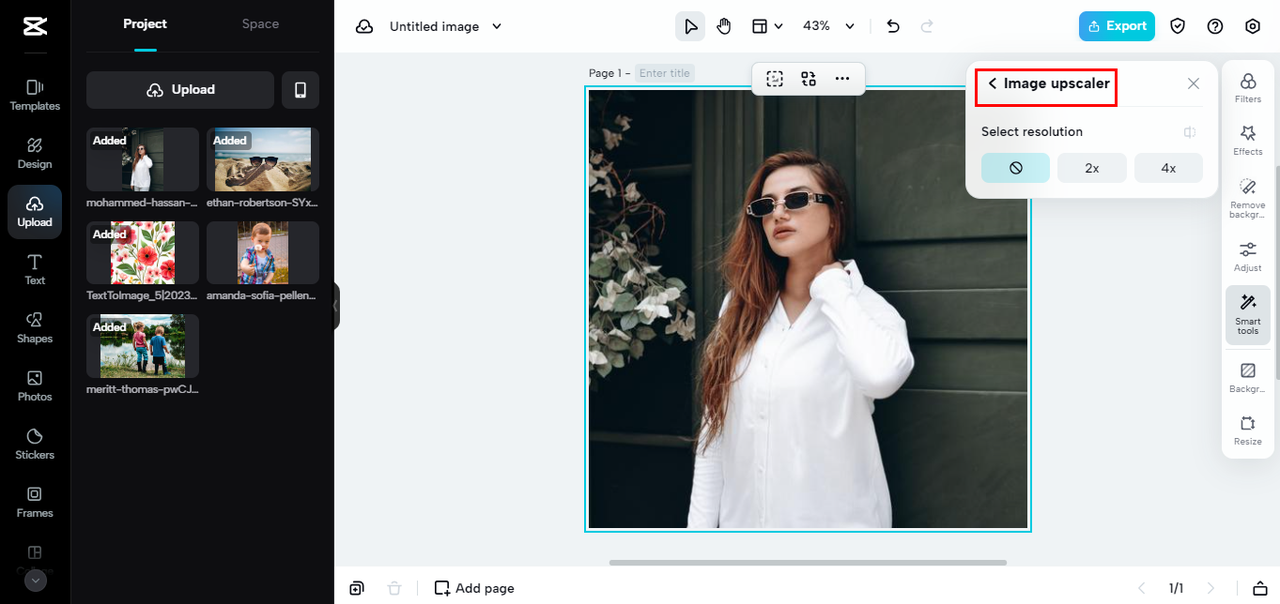The height and width of the screenshot is (604, 1280).
Task: Open the Resize tool
Action: point(1248,430)
